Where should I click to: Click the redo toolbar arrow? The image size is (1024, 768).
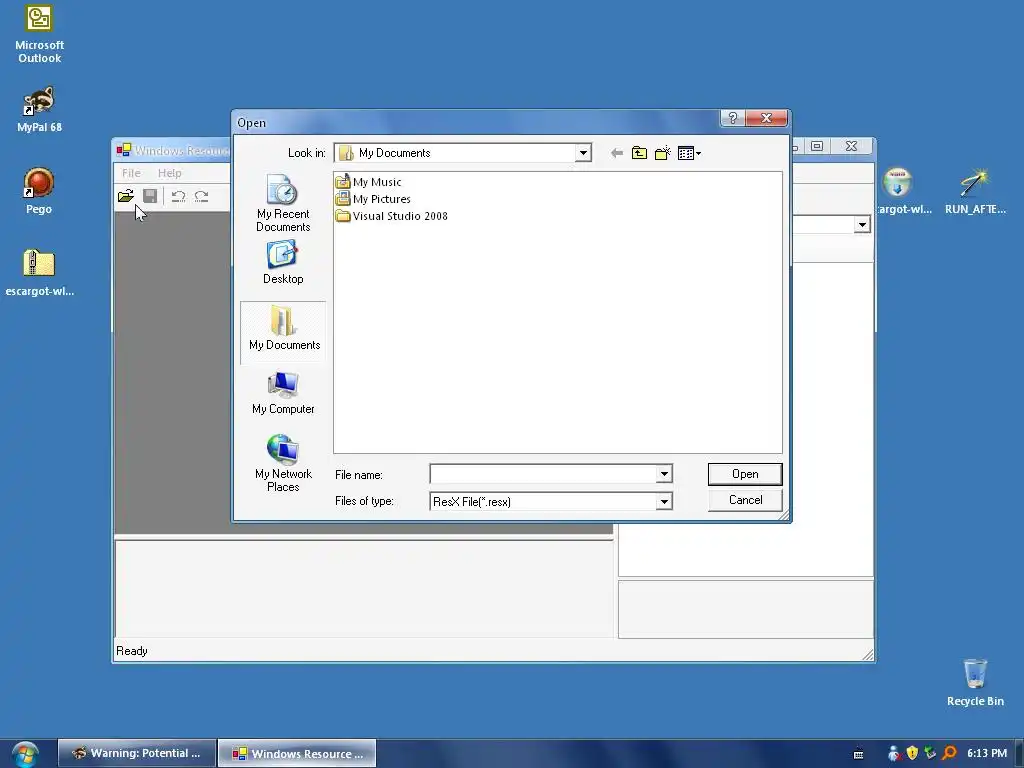(201, 196)
